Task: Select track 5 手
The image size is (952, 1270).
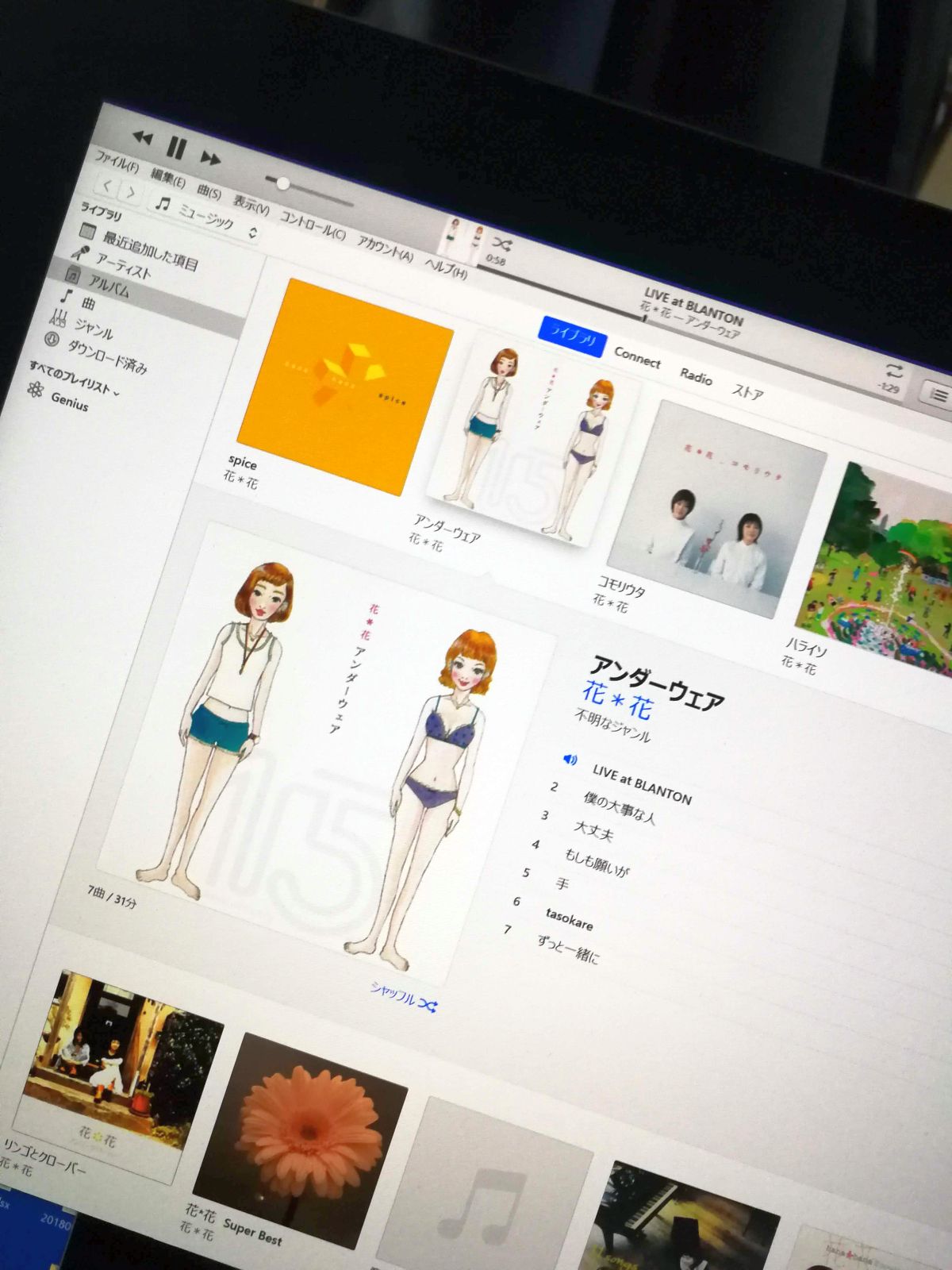Action: 562,883
